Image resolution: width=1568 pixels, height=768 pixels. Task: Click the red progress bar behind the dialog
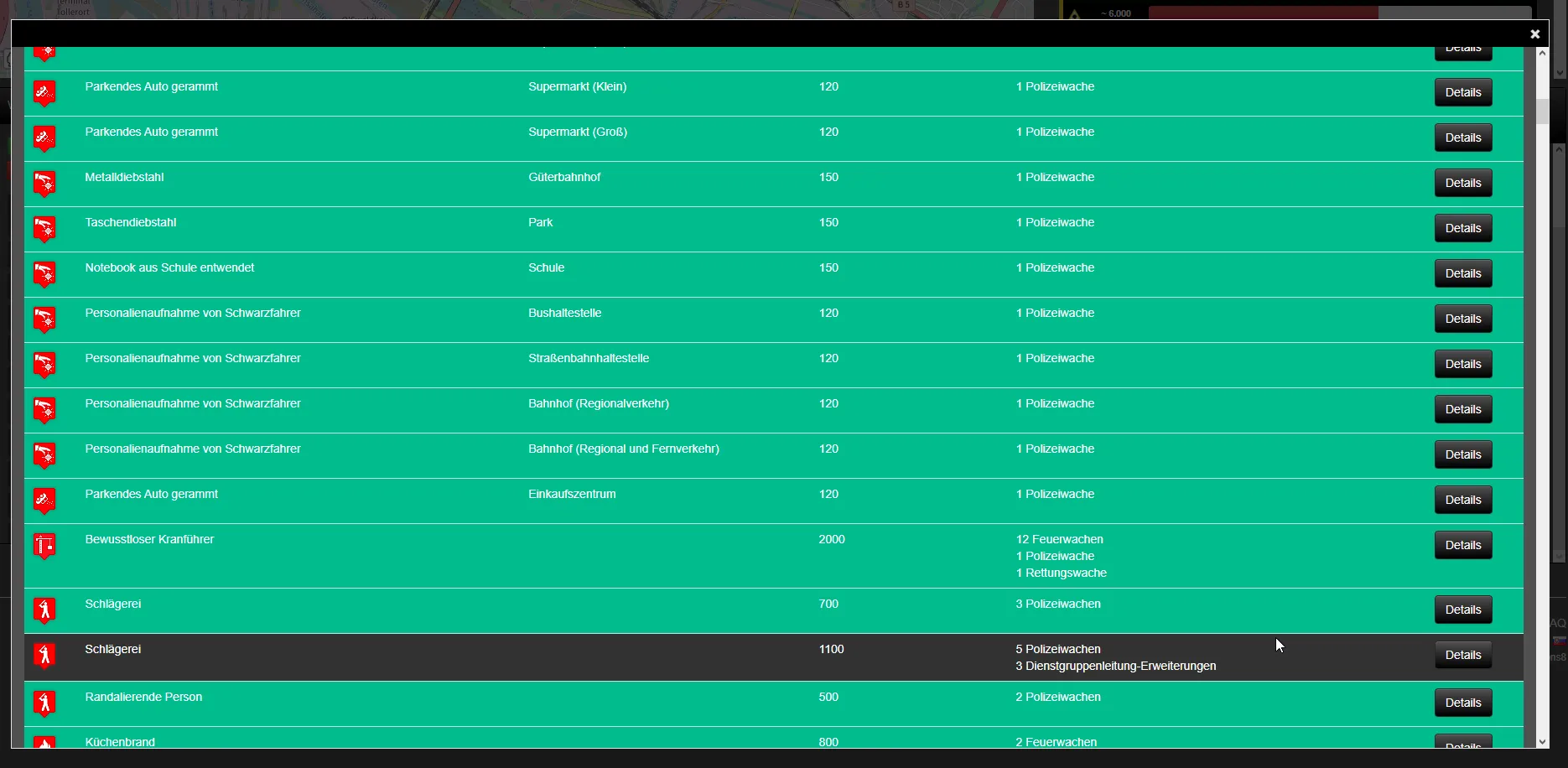click(1263, 13)
